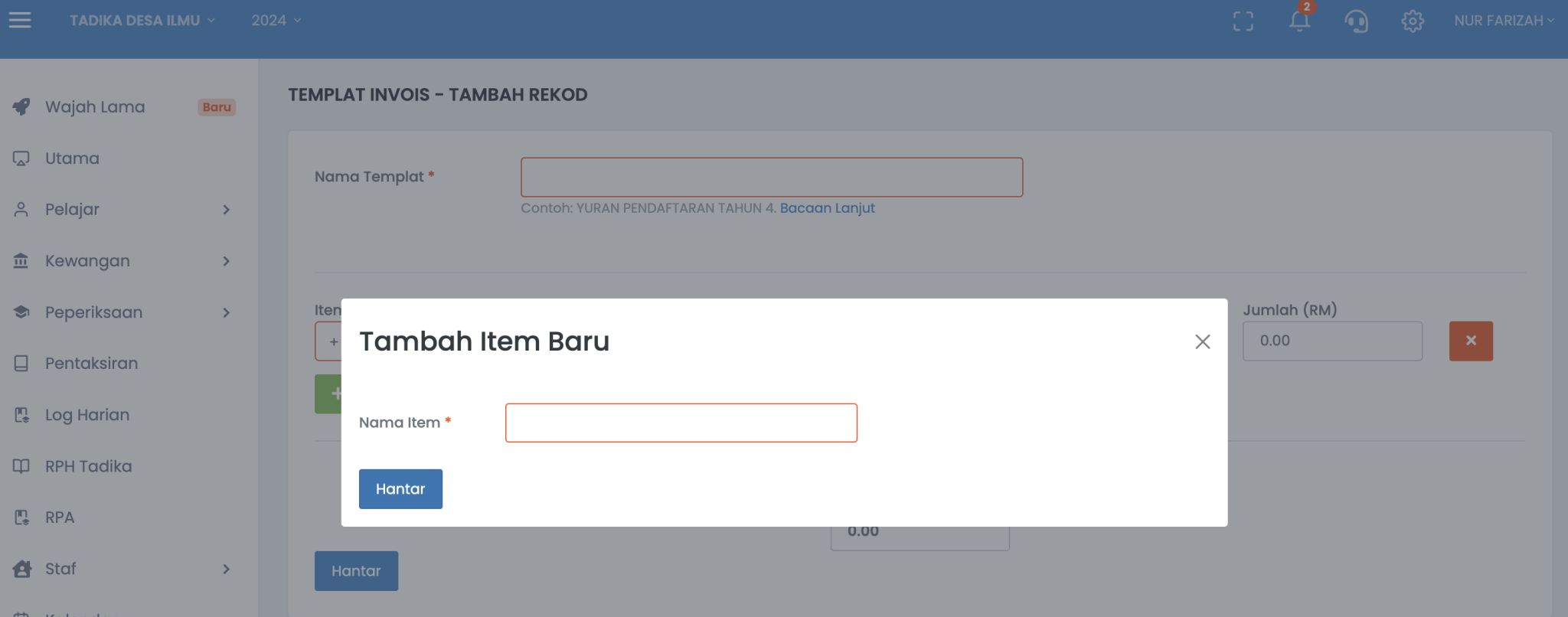Open the Bacaan Lanjut link
1568x617 pixels.
(826, 207)
